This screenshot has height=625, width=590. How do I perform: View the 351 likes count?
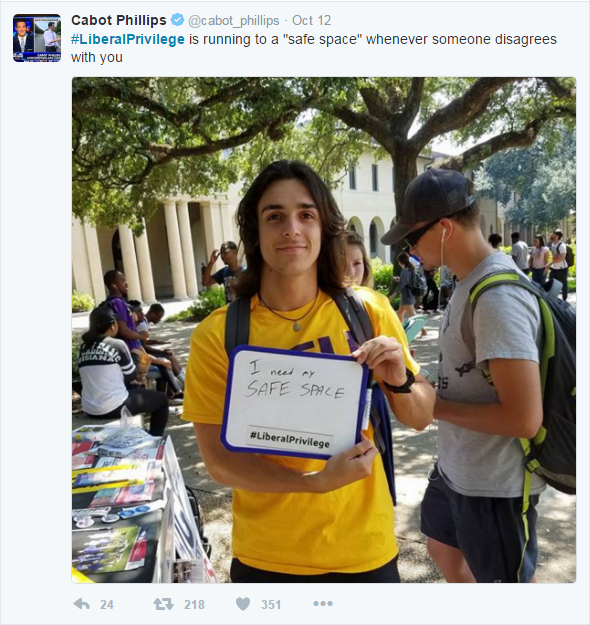[x=271, y=605]
